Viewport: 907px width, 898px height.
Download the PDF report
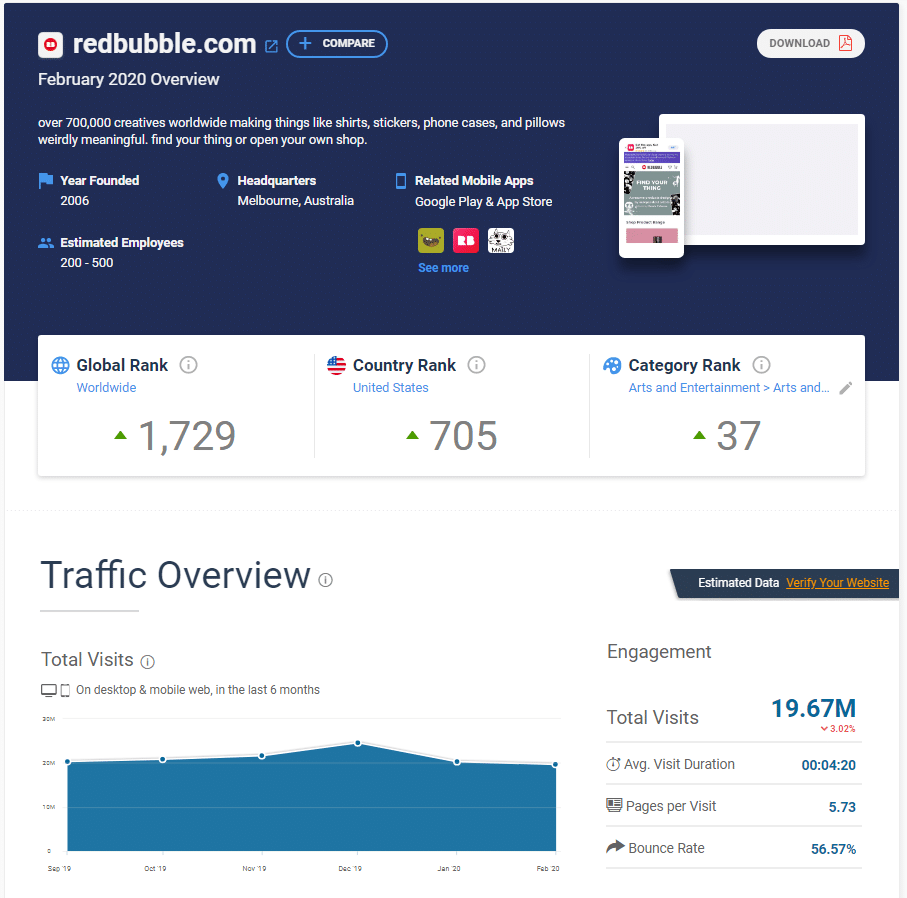[x=810, y=43]
